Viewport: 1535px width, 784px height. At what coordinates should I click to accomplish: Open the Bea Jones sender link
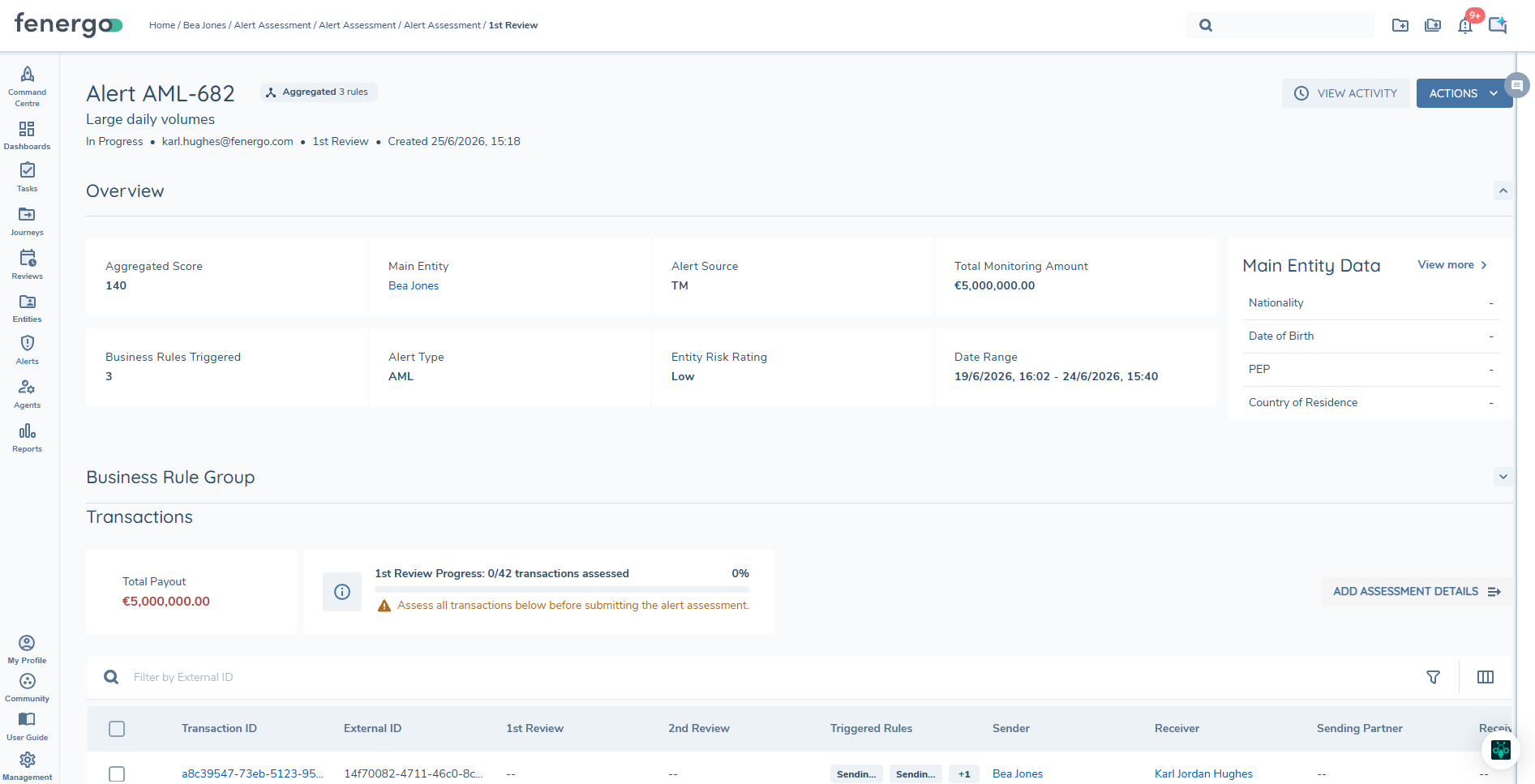pos(1018,773)
